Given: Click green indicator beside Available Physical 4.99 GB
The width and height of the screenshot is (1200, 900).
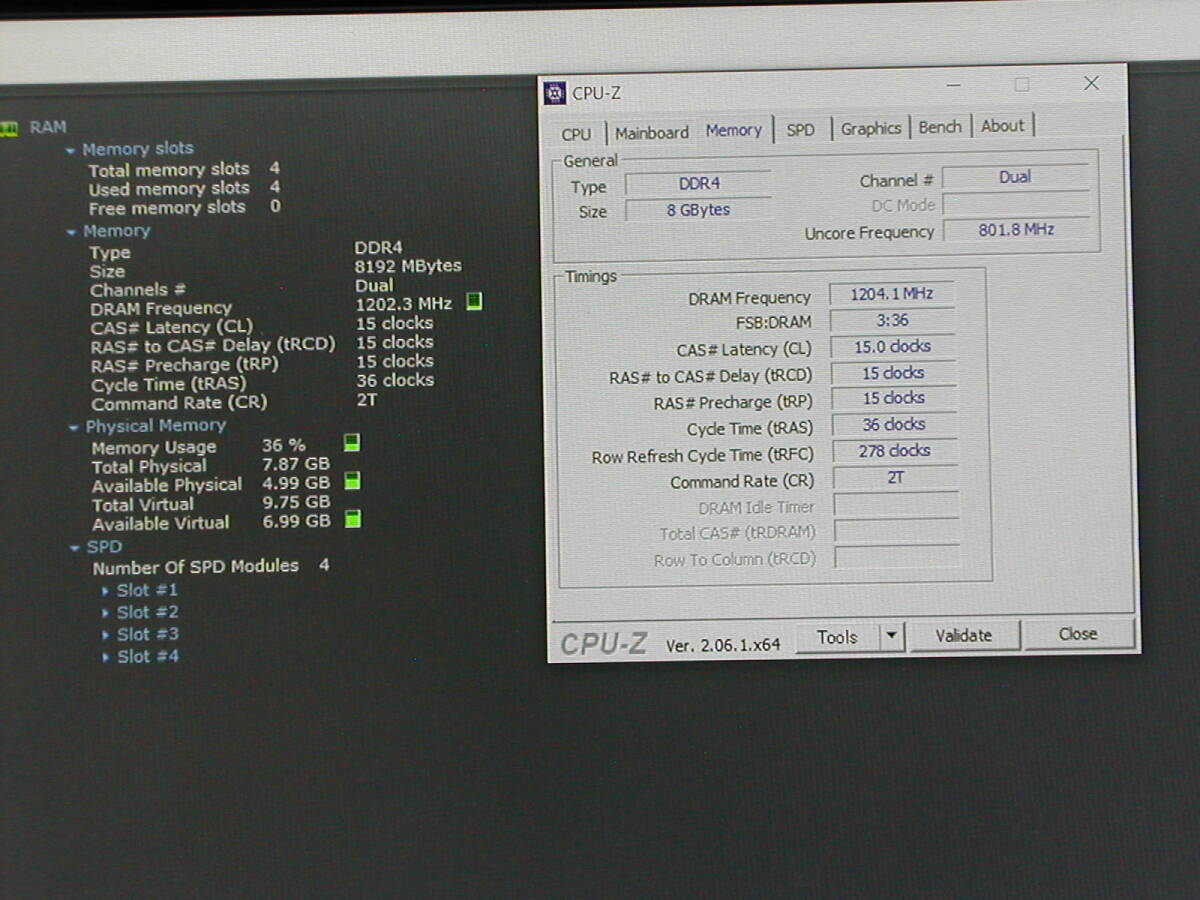Looking at the screenshot, I should tap(352, 481).
